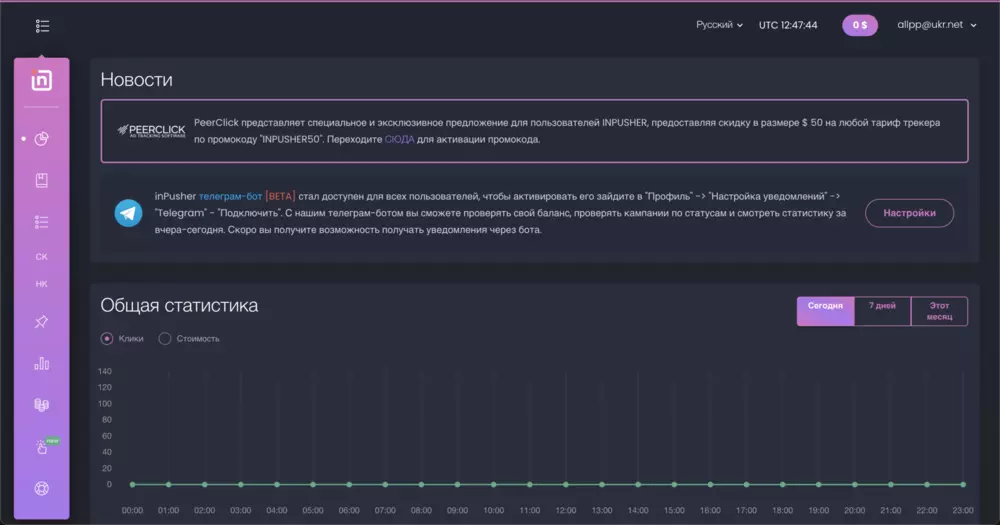Toggle the sidebar menu list icon at top
1000x525 pixels.
(x=42, y=26)
